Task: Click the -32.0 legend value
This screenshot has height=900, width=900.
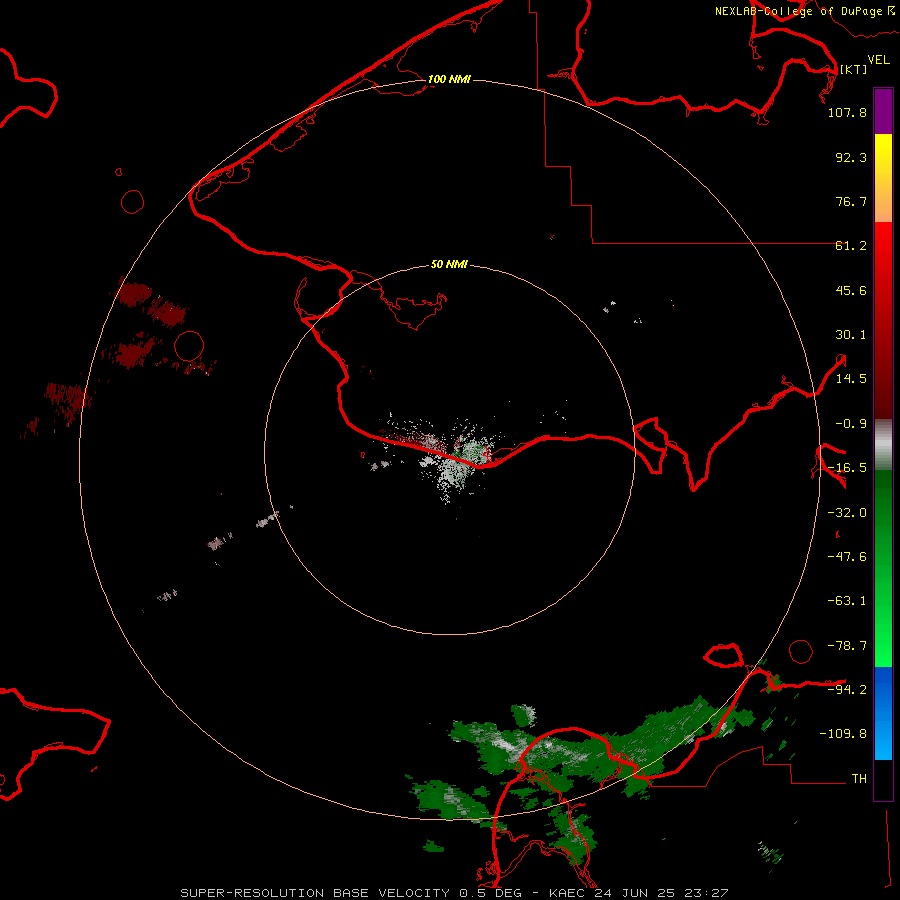Action: point(847,513)
